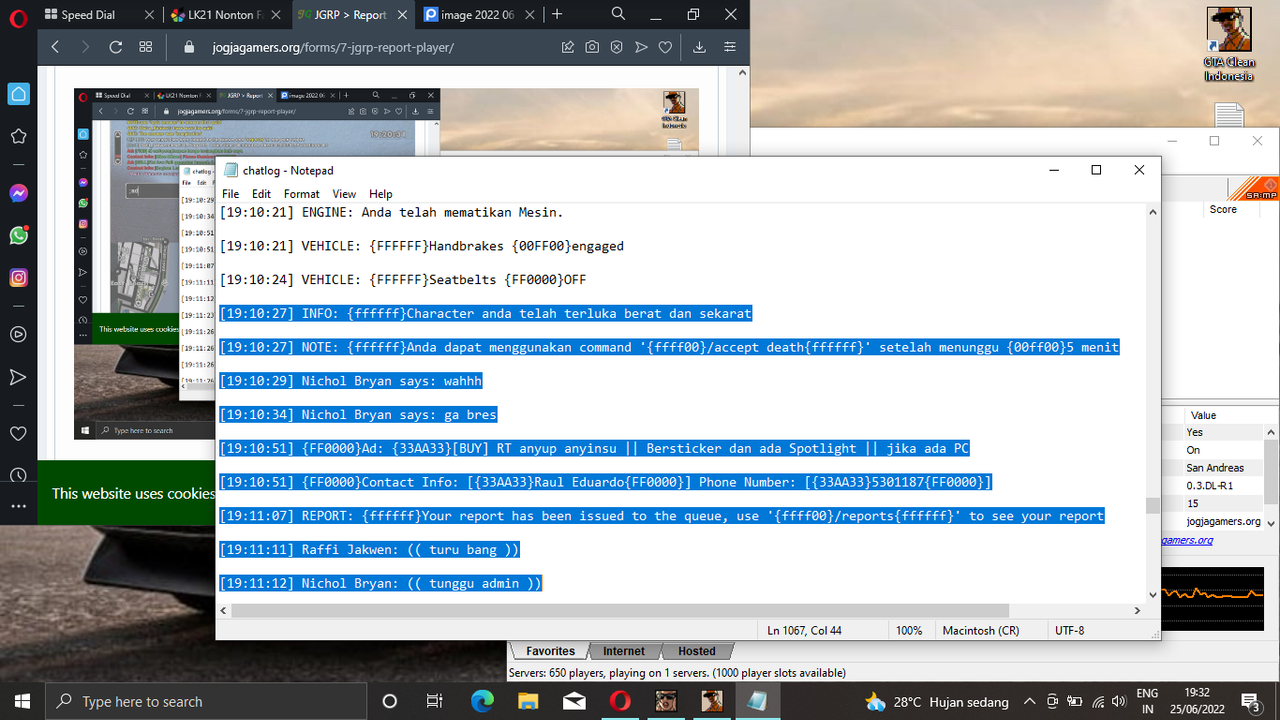Open the Hosted tab in SA-MP
The width and height of the screenshot is (1280, 720).
click(x=696, y=651)
